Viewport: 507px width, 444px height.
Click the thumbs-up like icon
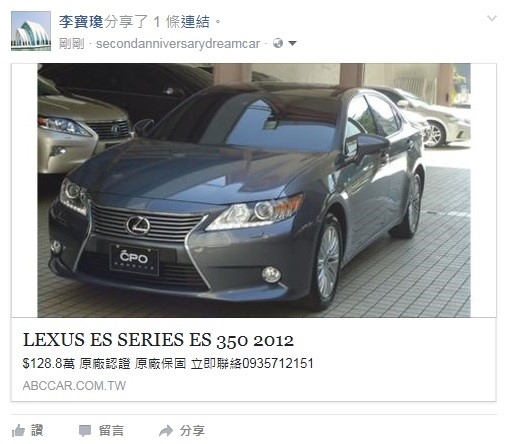[18, 431]
